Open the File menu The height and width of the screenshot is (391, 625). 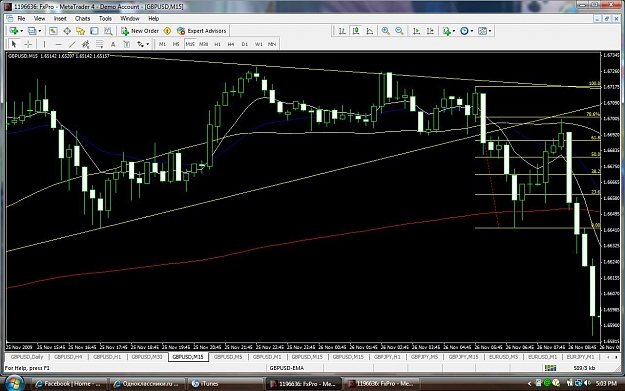click(x=21, y=18)
